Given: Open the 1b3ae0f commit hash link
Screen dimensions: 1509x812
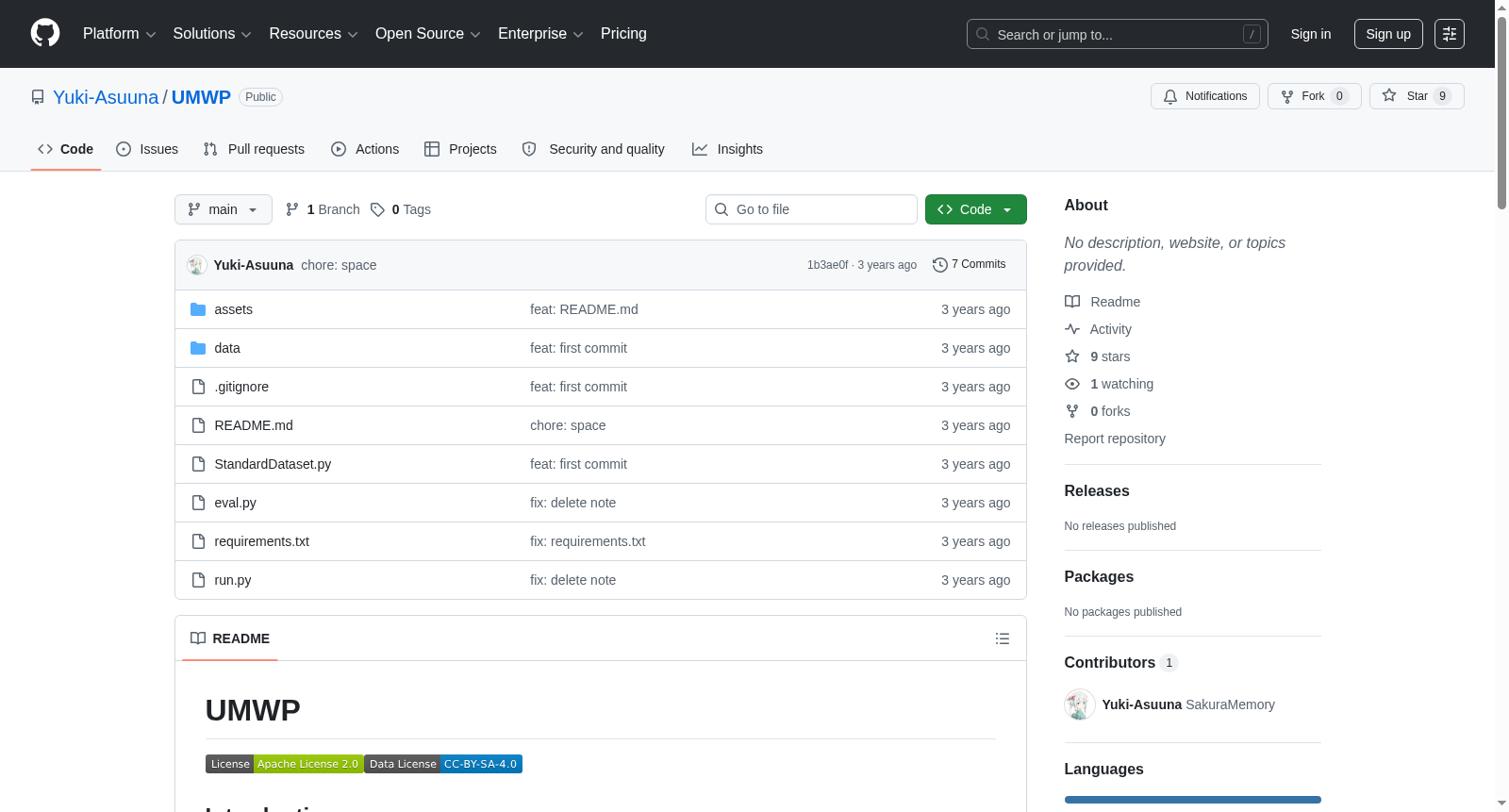Looking at the screenshot, I should 827,265.
